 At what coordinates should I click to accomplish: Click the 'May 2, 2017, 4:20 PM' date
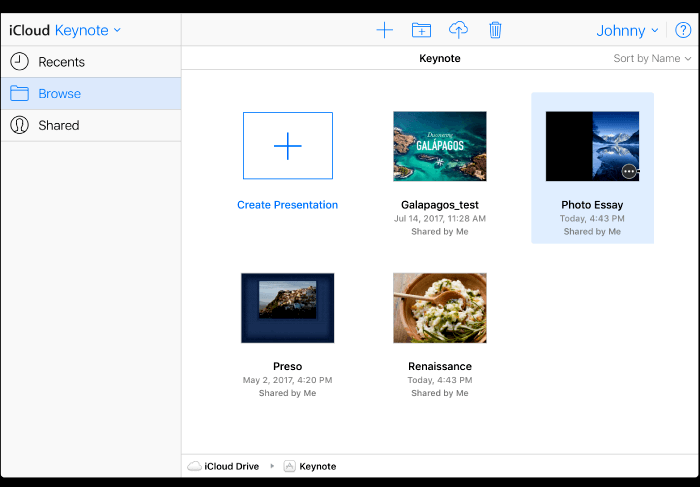(288, 380)
